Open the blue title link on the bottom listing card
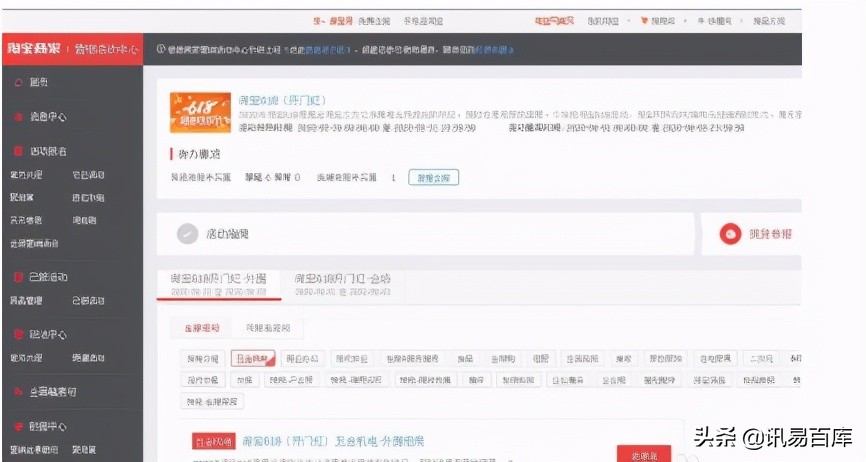Viewport: 866px width, 462px height. (x=333, y=441)
